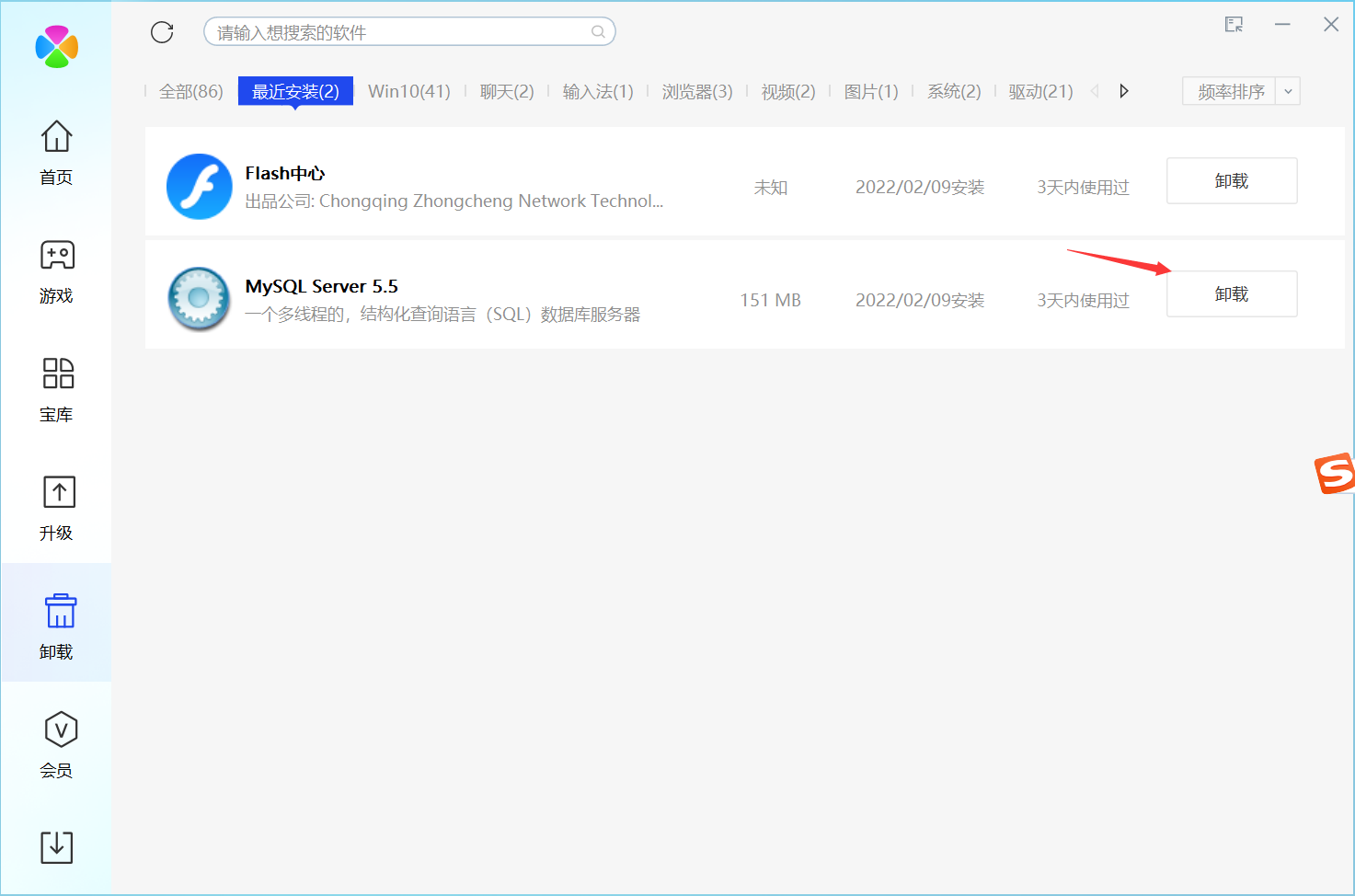Click the 151 MB size value
The image size is (1355, 896).
coord(771,300)
